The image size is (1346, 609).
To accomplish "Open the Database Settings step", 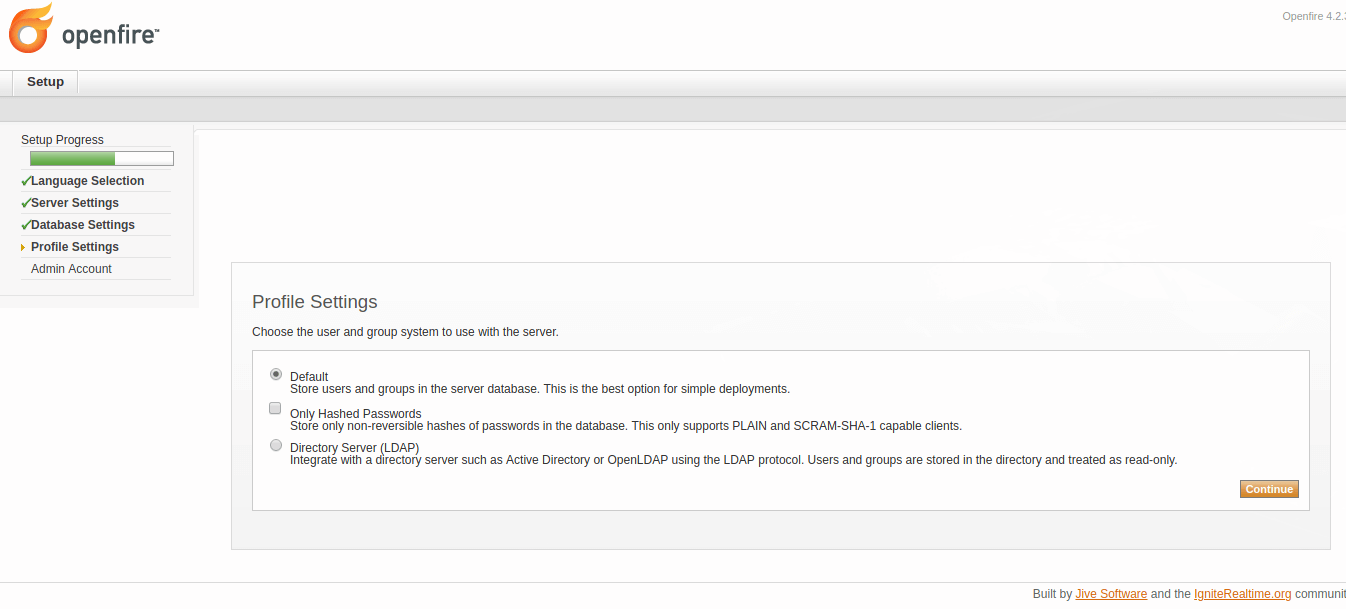I will point(83,225).
